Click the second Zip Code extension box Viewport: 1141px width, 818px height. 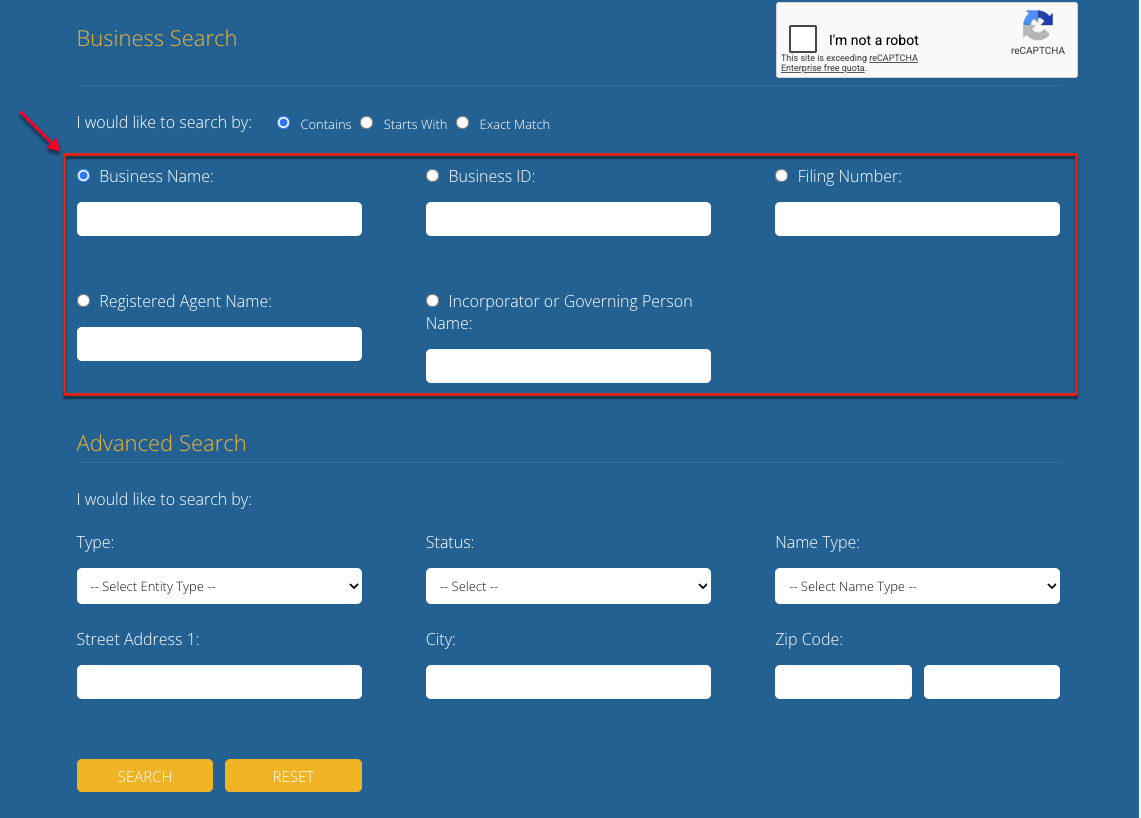pos(992,682)
